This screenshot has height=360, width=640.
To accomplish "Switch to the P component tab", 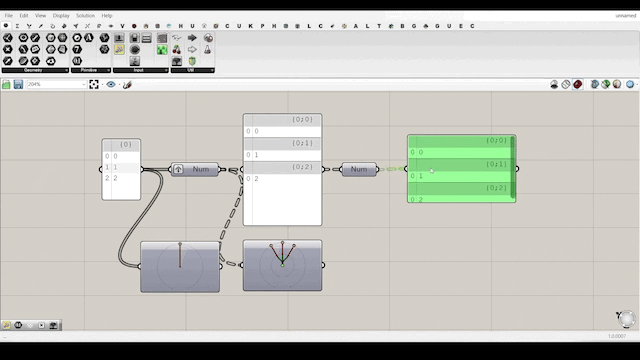I will pos(262,26).
